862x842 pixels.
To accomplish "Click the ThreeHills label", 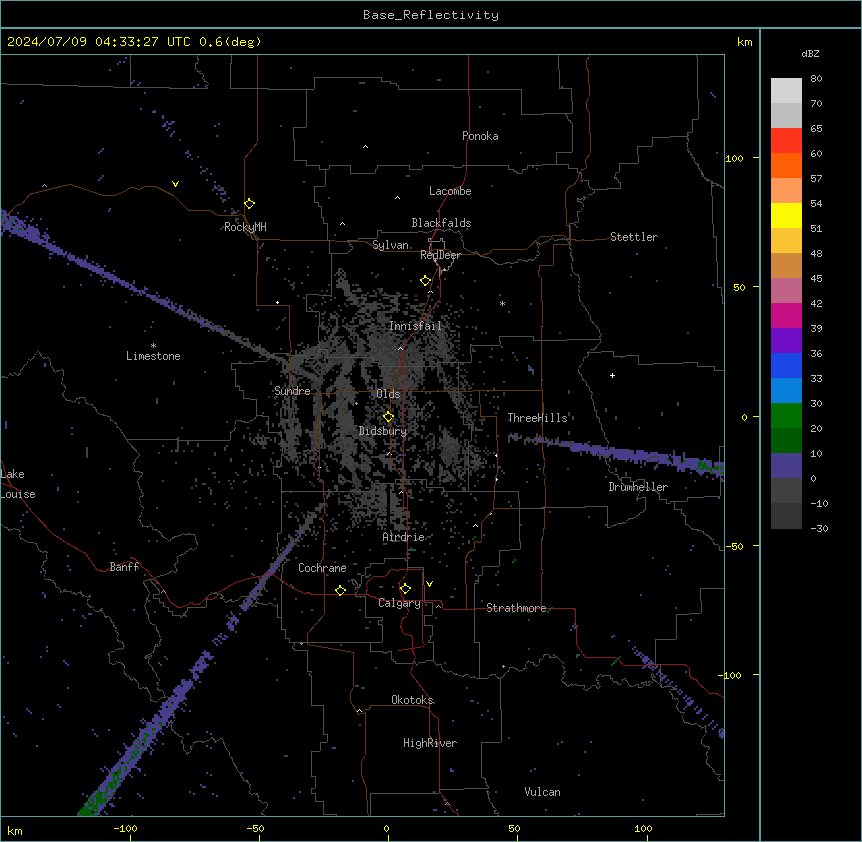I will (x=537, y=418).
